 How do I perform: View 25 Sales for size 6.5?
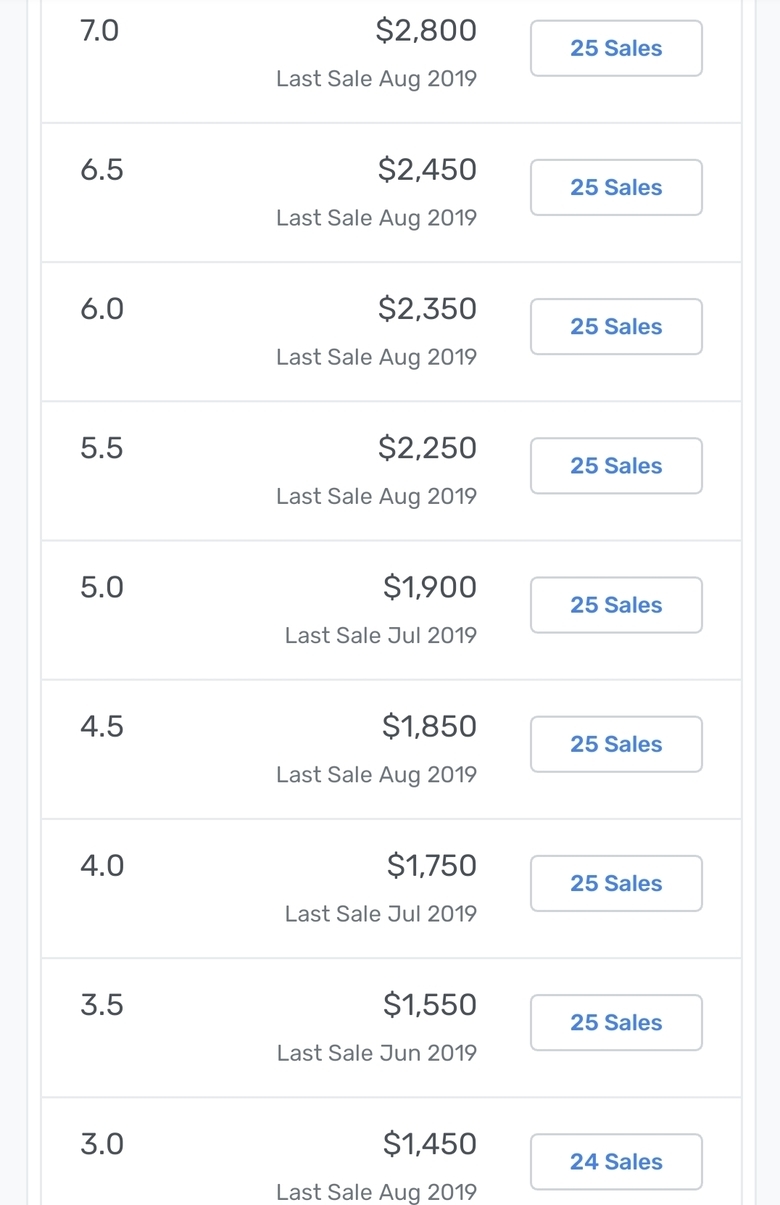click(616, 187)
